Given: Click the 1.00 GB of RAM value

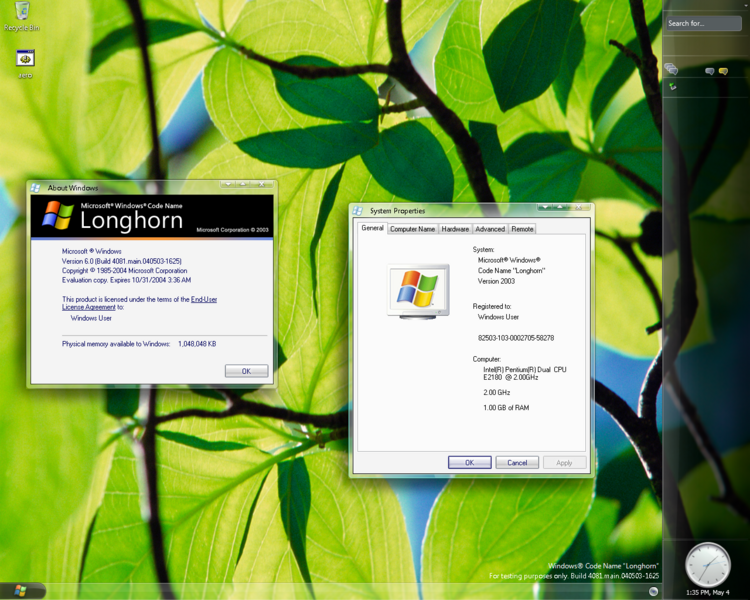Looking at the screenshot, I should point(506,408).
